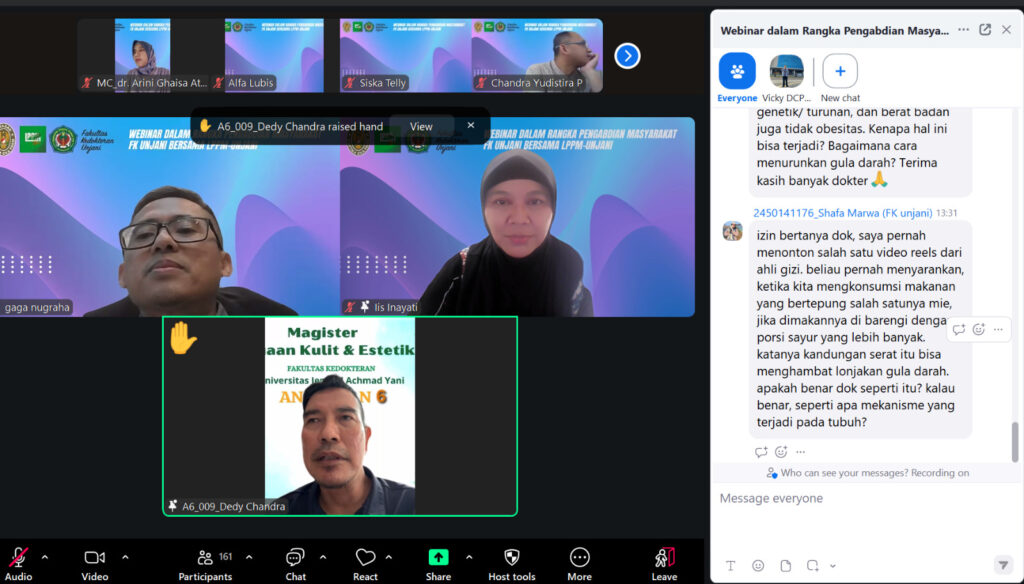Start screen Share with green icon
1024x584 pixels.
click(x=438, y=558)
